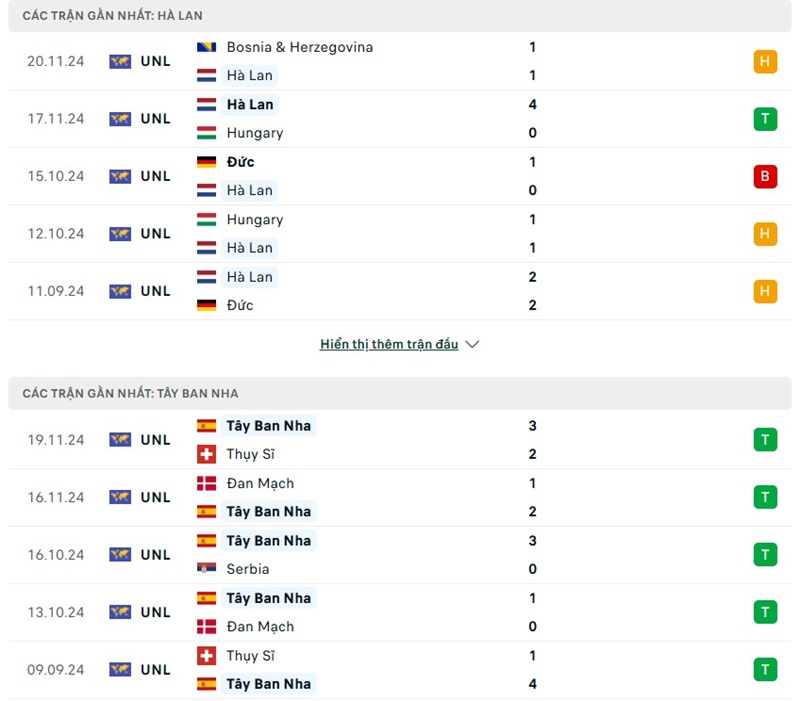
Task: Open the Hiển thị thêm trận đấu link
Action: pos(389,344)
